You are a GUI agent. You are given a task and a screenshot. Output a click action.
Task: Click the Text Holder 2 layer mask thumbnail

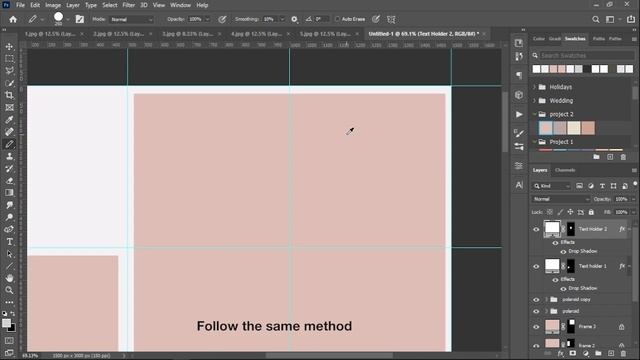click(571, 229)
